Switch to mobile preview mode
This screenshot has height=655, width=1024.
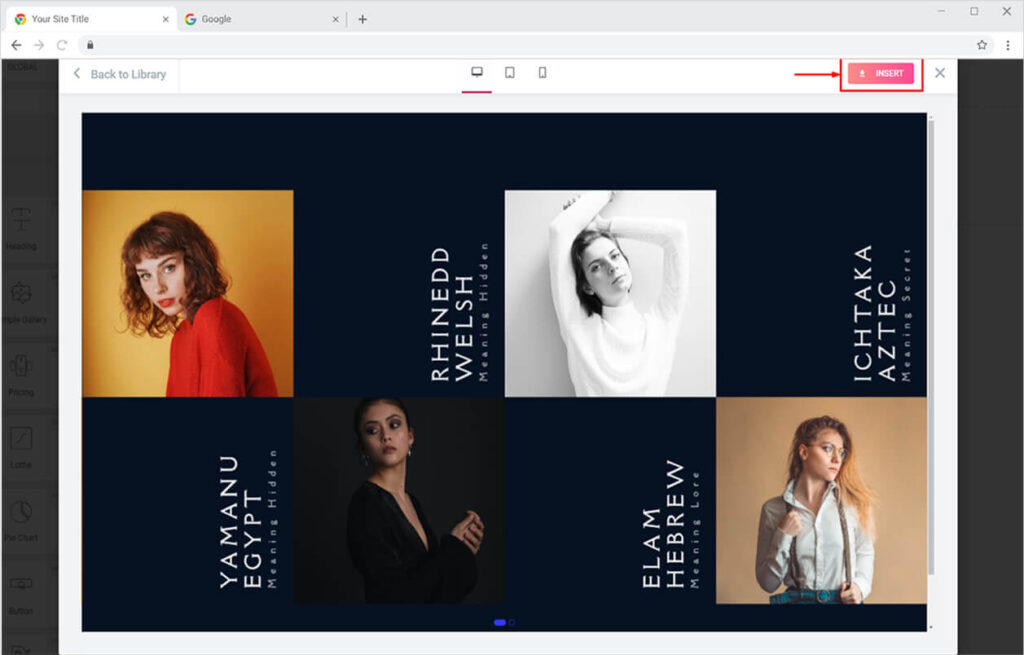pos(542,73)
